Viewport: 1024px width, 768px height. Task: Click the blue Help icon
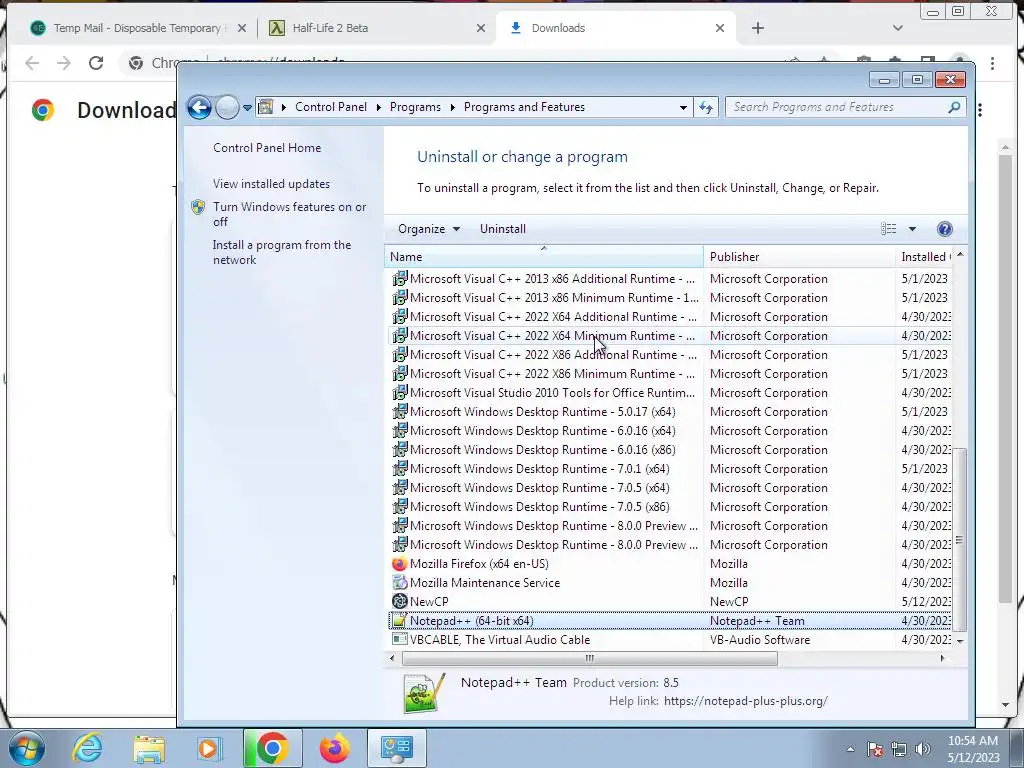pos(944,229)
